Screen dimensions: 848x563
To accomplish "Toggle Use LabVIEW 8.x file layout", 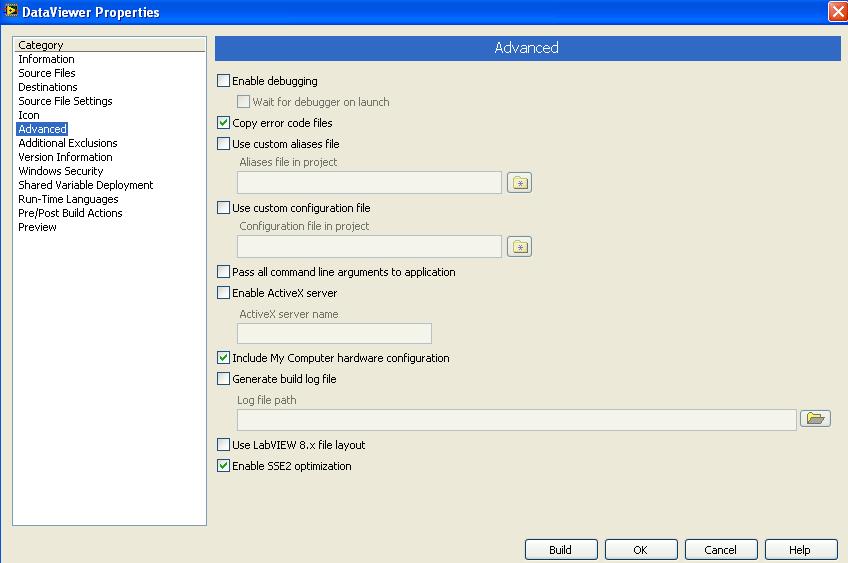I will (x=223, y=445).
